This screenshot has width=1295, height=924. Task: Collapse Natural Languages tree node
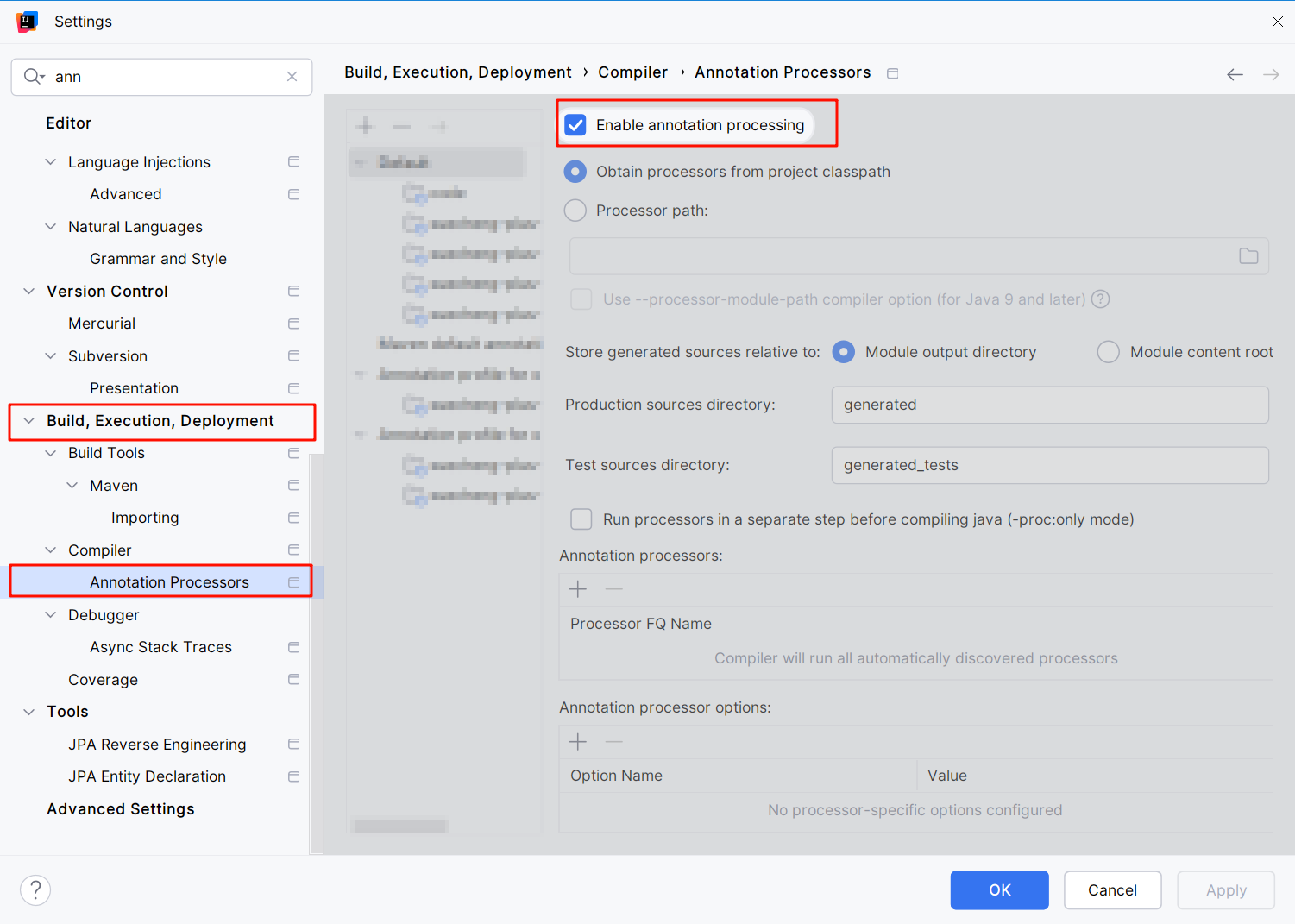click(51, 227)
